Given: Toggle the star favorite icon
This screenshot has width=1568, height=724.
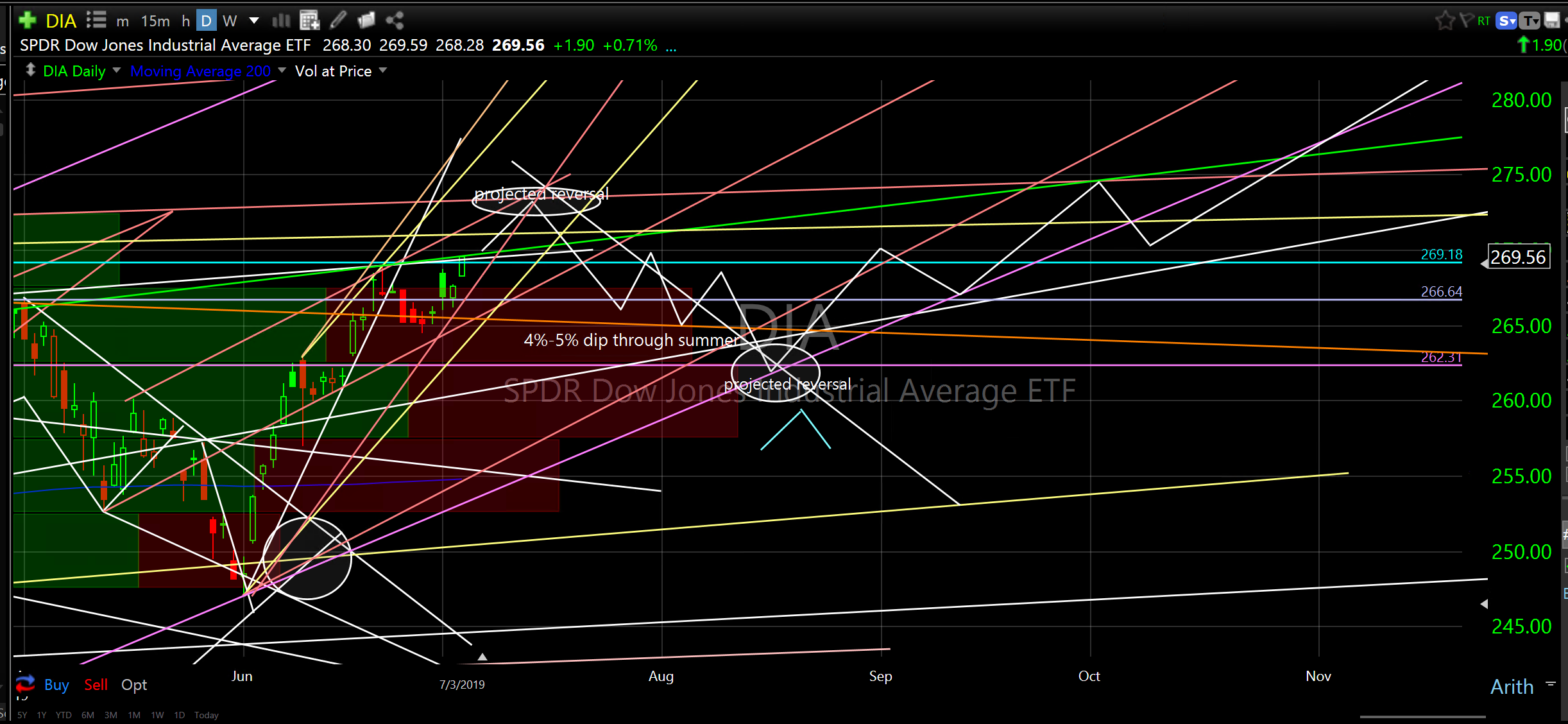Looking at the screenshot, I should 1445,21.
